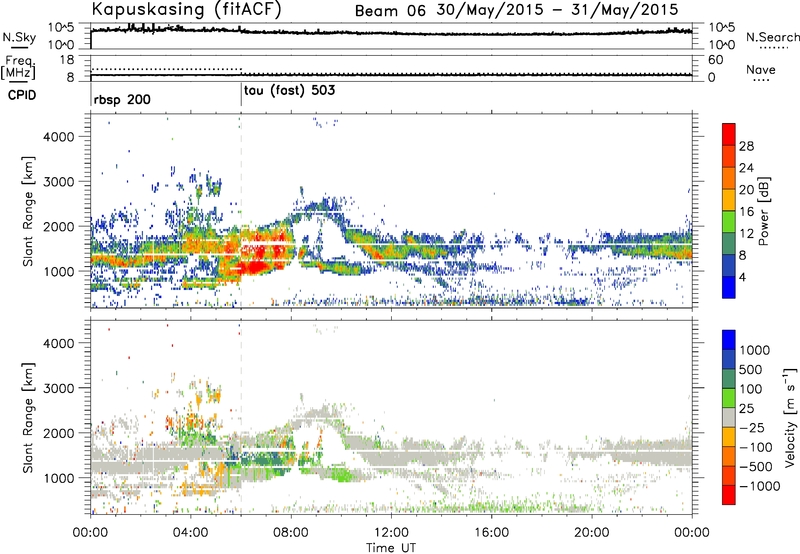Image resolution: width=800 pixels, height=554 pixels.
Task: Click the 'Beam 06' label in the title
Action: [x=390, y=11]
